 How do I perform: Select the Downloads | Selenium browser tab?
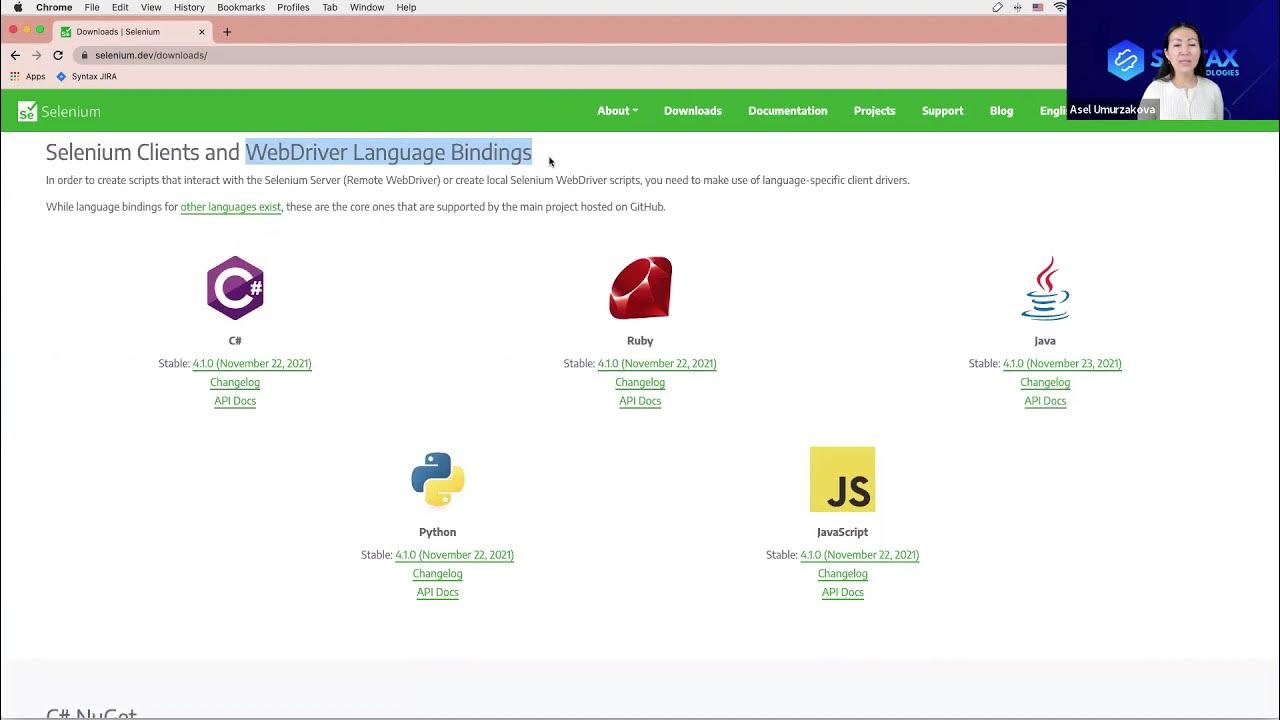pyautogui.click(x=132, y=32)
